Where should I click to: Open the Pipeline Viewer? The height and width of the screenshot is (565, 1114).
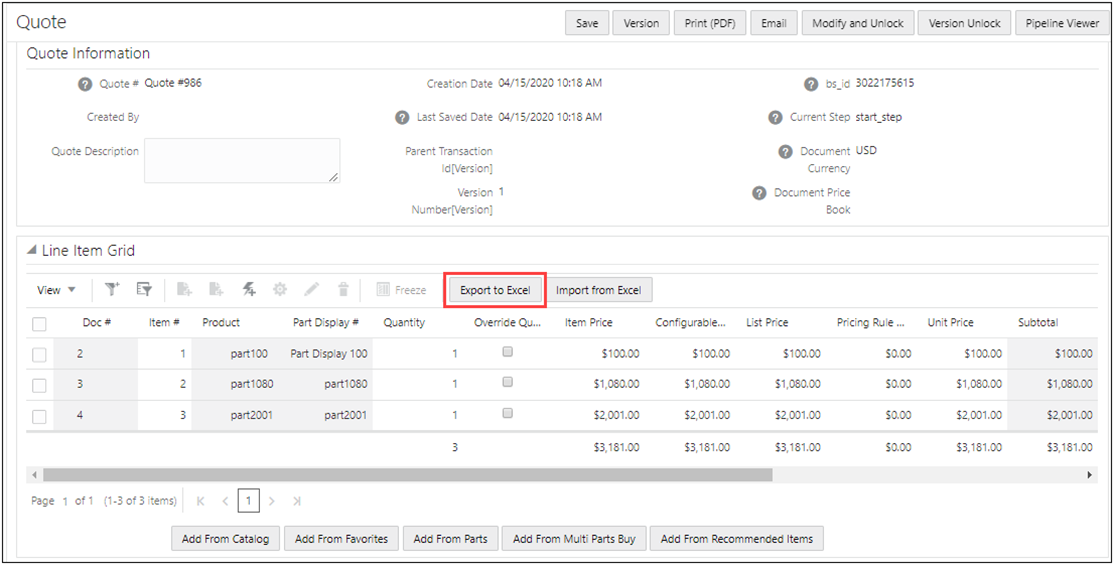tap(1062, 23)
